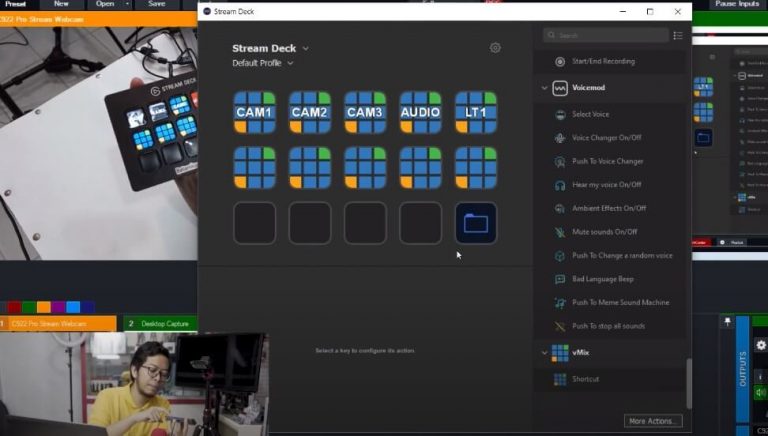Open the folder key in bottom row
Screen dimensions: 768x436
475,223
